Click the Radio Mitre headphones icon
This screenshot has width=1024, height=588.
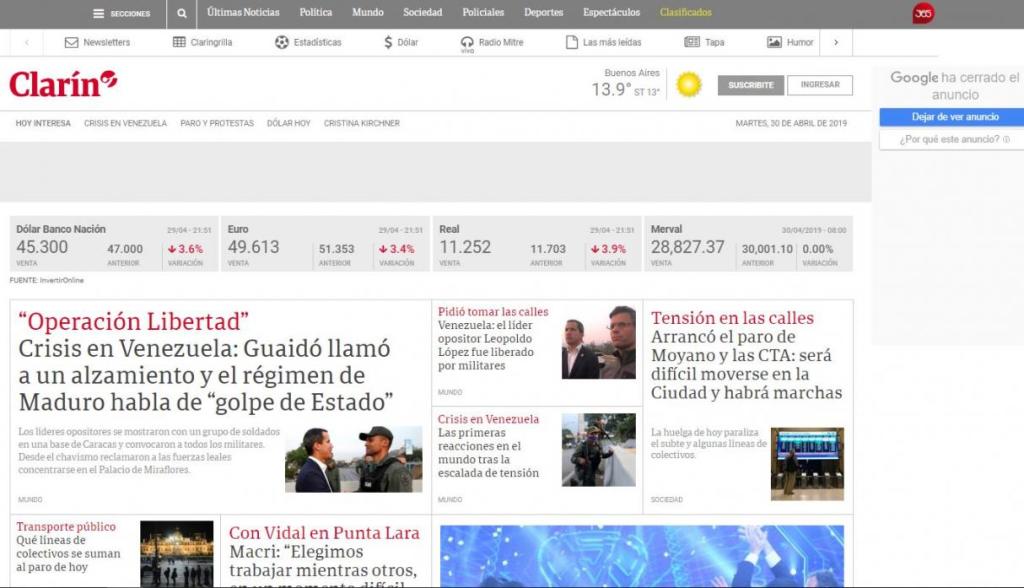467,42
